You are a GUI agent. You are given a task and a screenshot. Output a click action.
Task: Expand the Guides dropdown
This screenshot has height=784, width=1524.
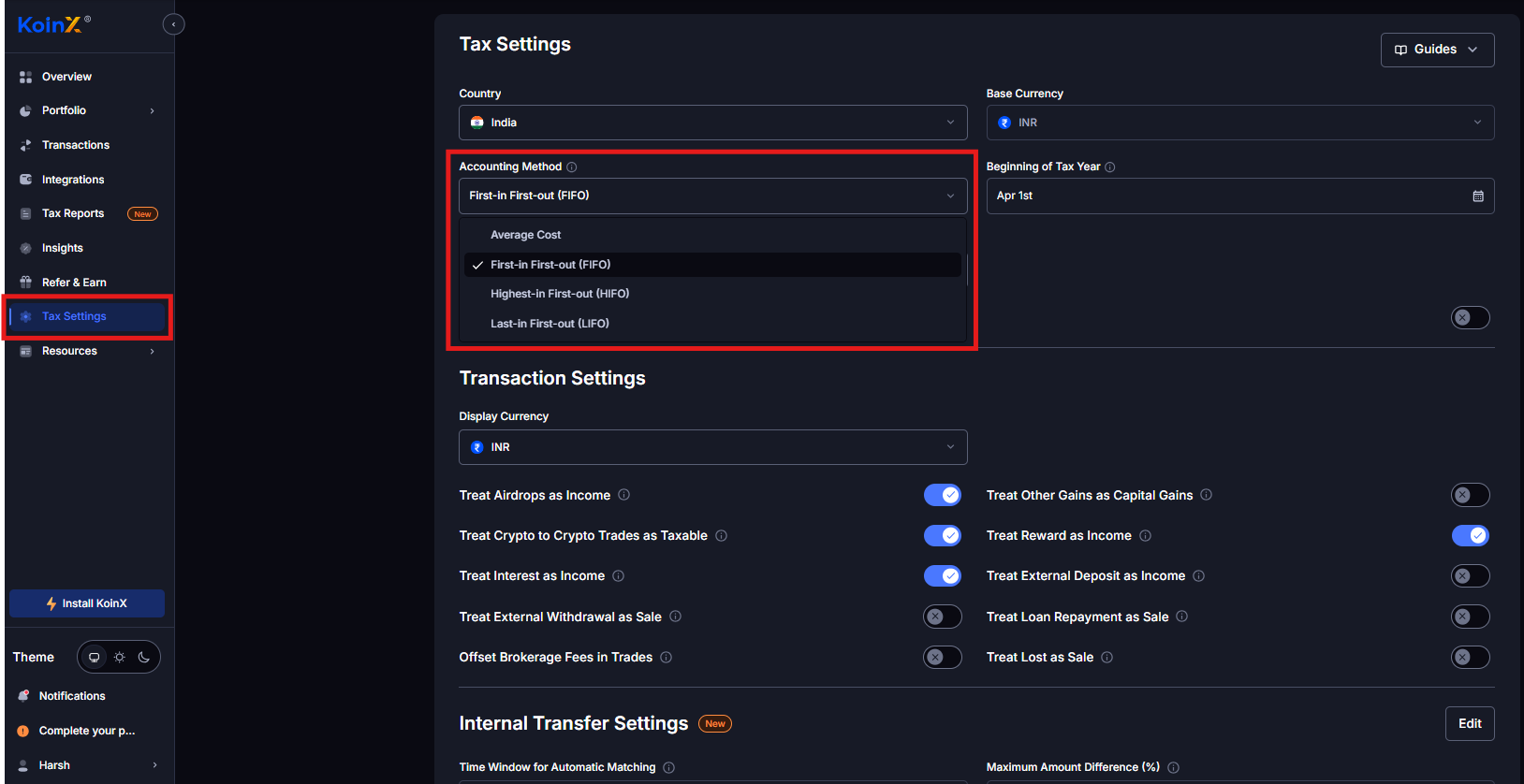pyautogui.click(x=1437, y=50)
